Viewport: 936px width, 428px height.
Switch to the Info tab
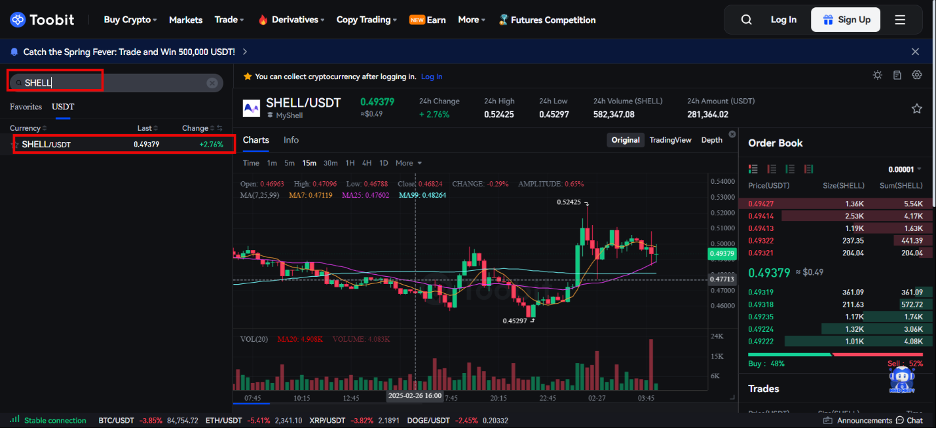291,140
